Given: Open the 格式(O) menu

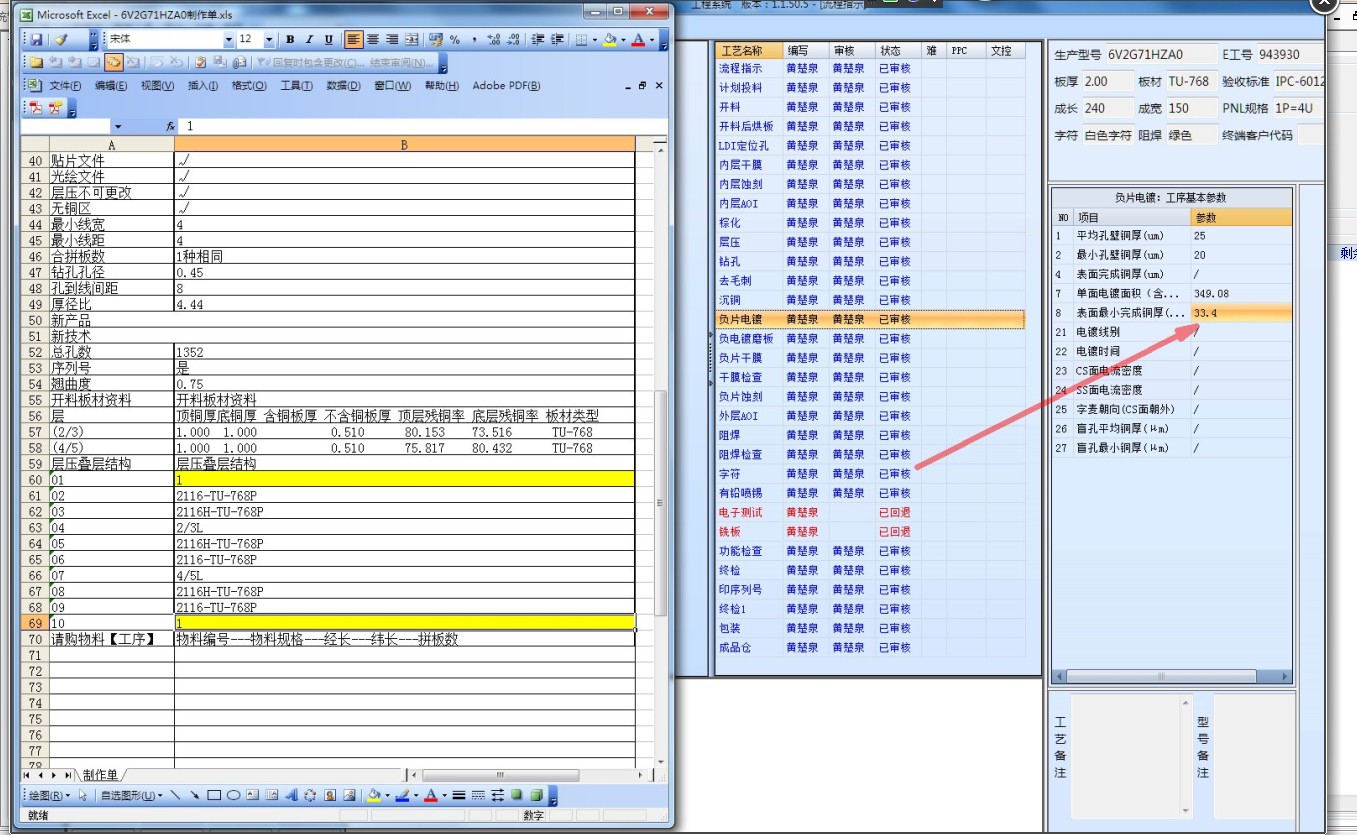Looking at the screenshot, I should click(x=249, y=86).
